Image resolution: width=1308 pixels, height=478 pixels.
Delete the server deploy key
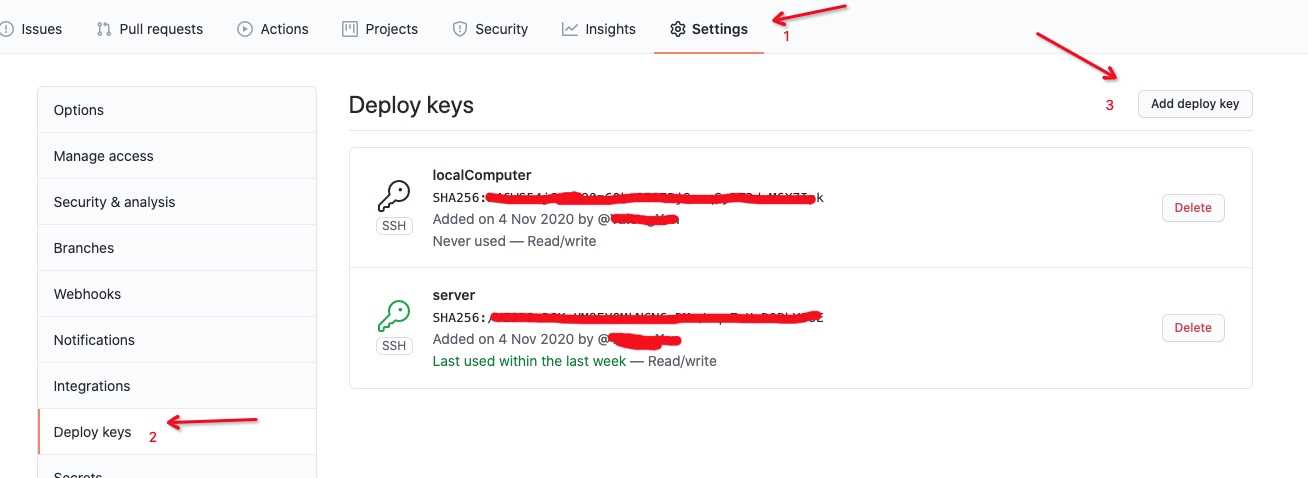[1193, 328]
